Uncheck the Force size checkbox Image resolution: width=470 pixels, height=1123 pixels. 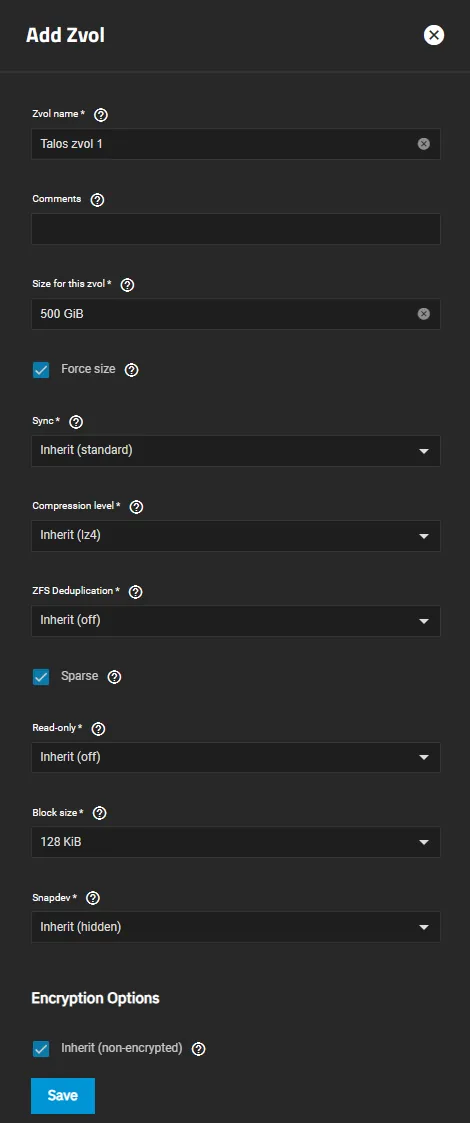[42, 370]
